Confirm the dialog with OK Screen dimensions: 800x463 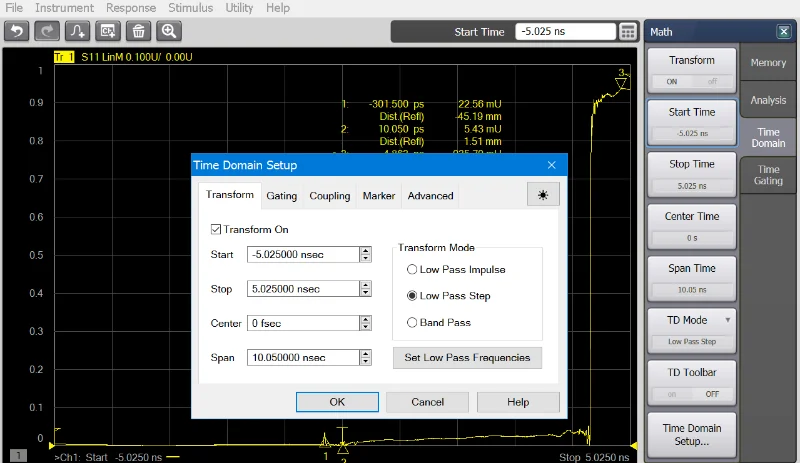coord(337,402)
